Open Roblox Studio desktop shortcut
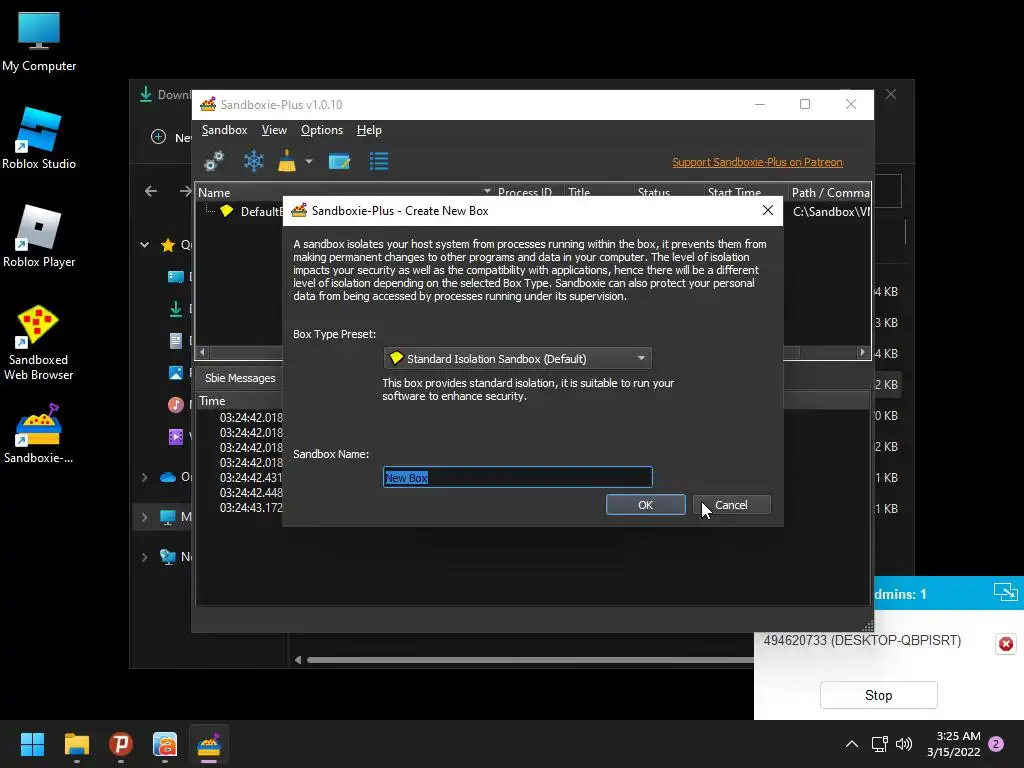 [x=39, y=139]
